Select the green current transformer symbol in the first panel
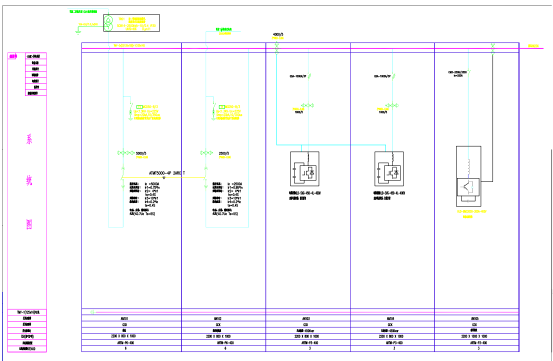Image resolution: width=553 pixels, height=361 pixels. (126, 153)
